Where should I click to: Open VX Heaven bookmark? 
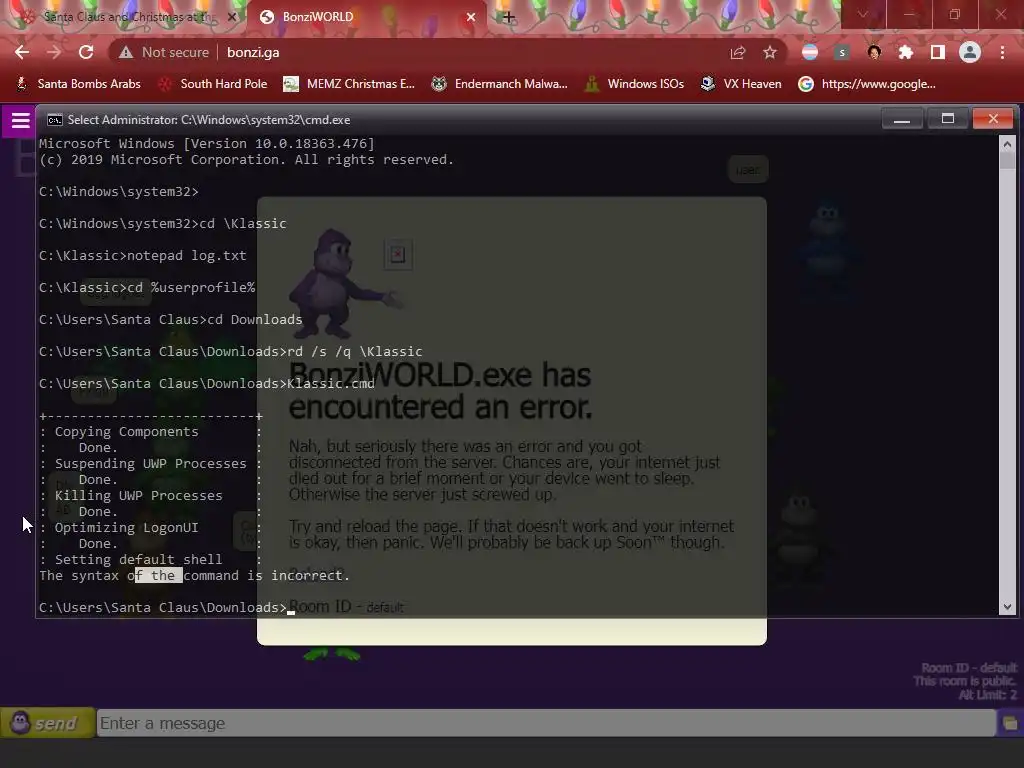pyautogui.click(x=741, y=84)
